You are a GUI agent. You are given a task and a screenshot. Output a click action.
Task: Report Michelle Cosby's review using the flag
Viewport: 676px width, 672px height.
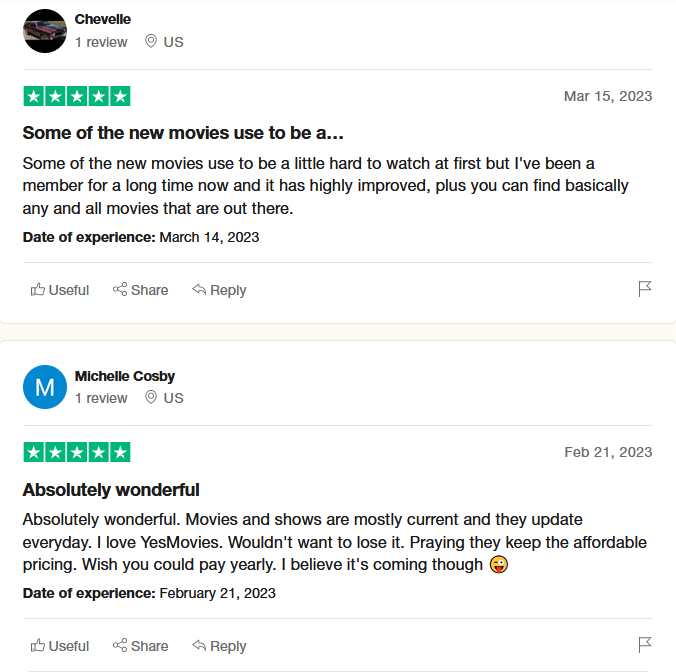(x=645, y=645)
